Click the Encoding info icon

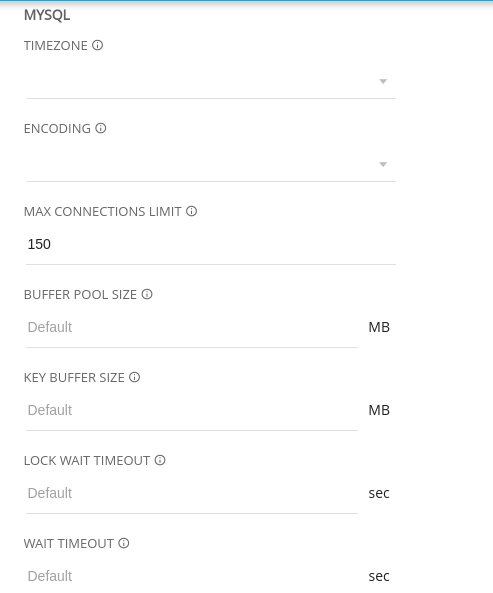click(x=101, y=128)
